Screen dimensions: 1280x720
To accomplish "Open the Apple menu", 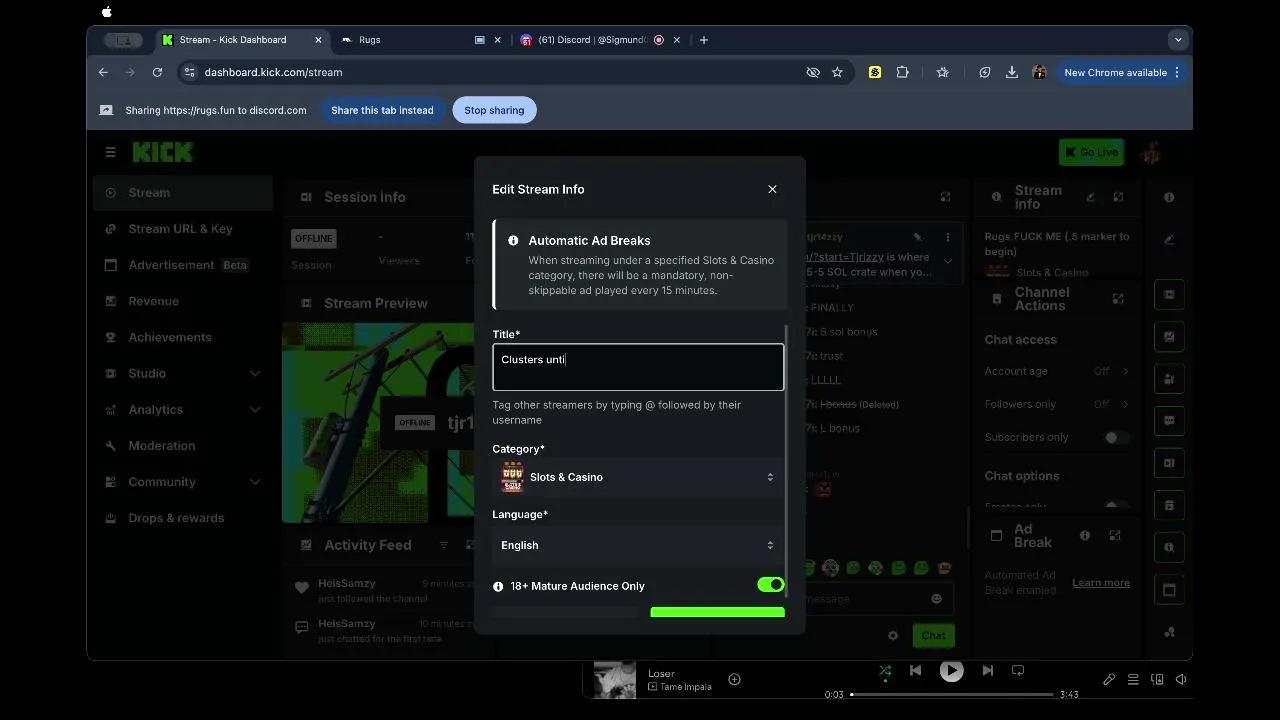I will [x=107, y=12].
